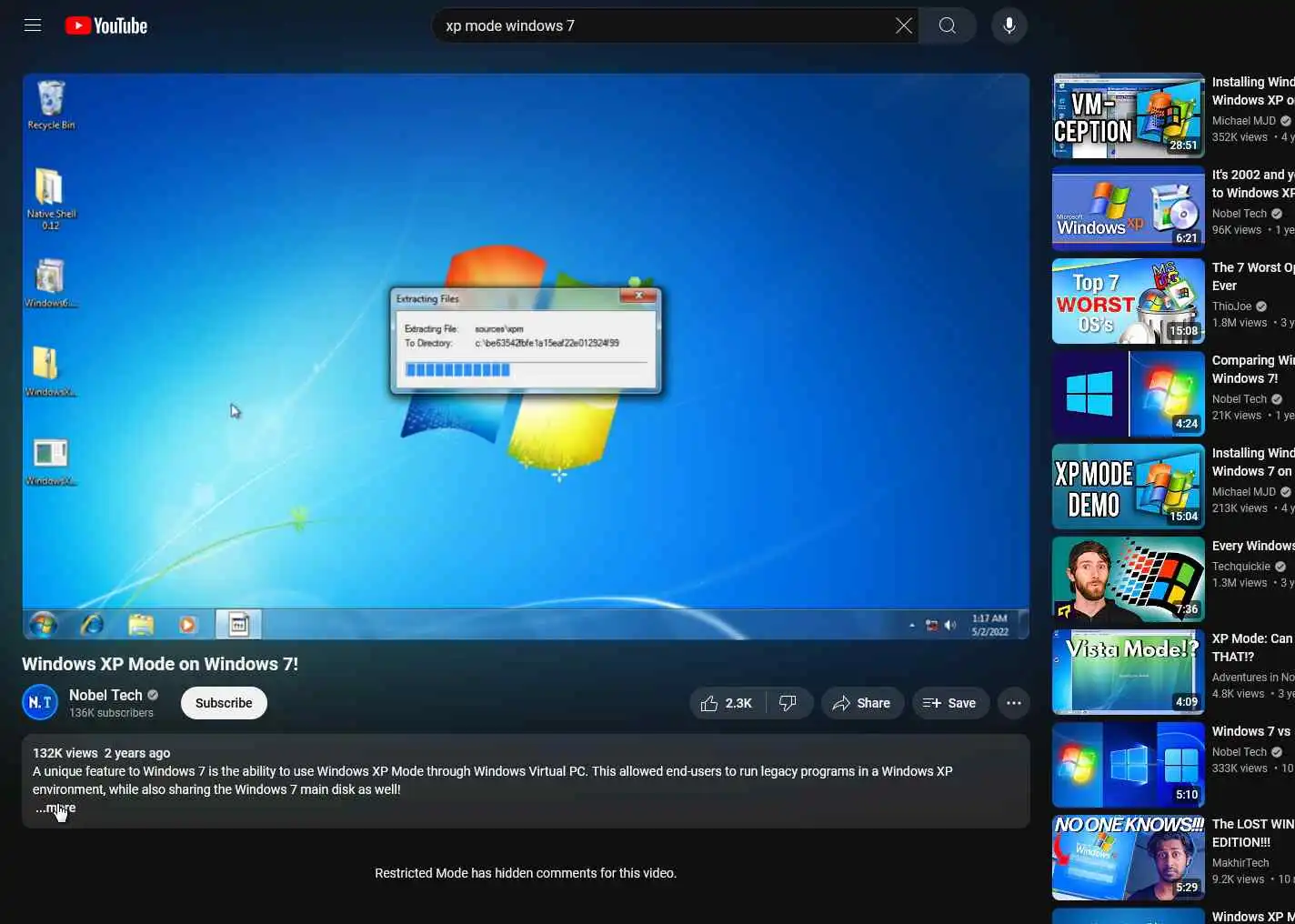Click the Windows Media Player taskbar icon in the video
Screen dimensions: 1295x924
pyautogui.click(x=188, y=625)
